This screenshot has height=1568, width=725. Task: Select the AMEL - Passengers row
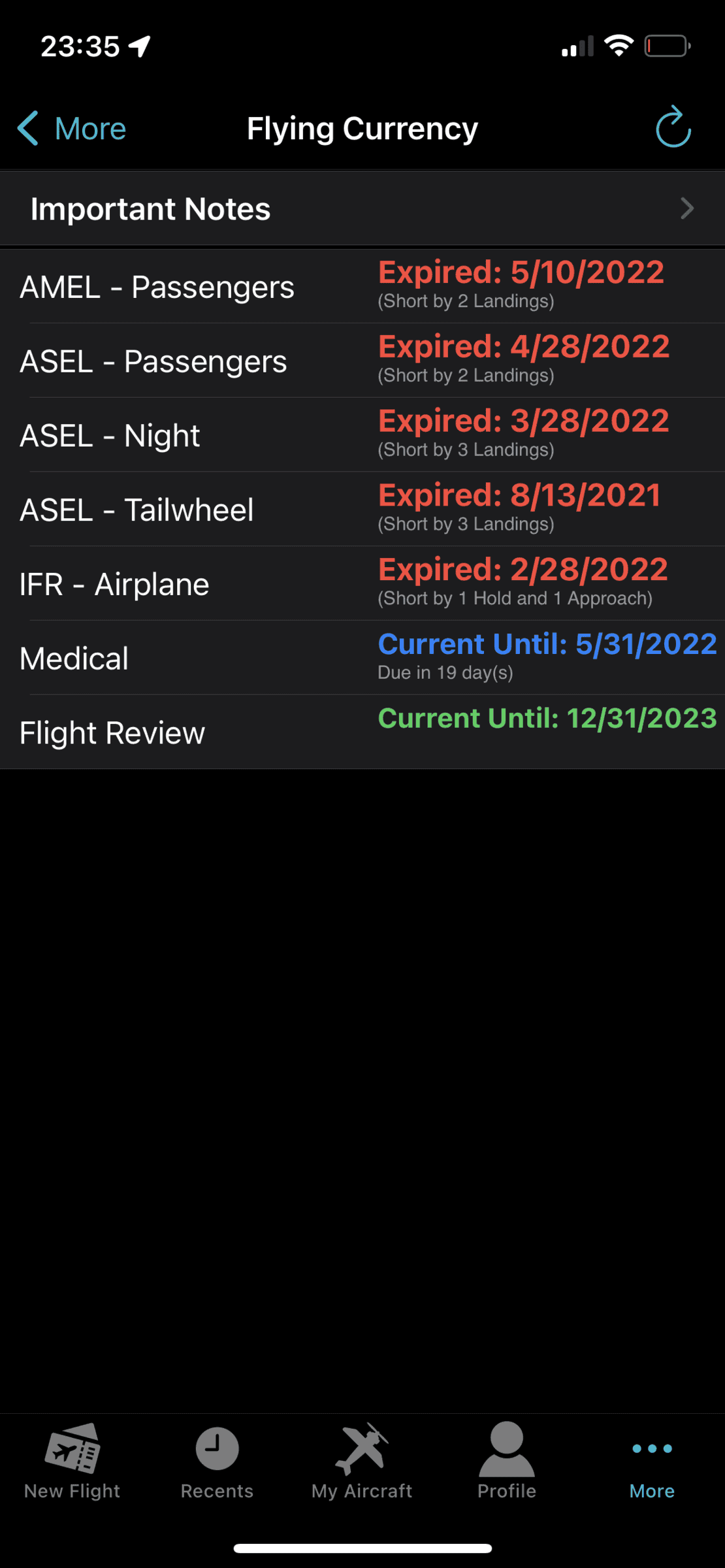tap(362, 286)
